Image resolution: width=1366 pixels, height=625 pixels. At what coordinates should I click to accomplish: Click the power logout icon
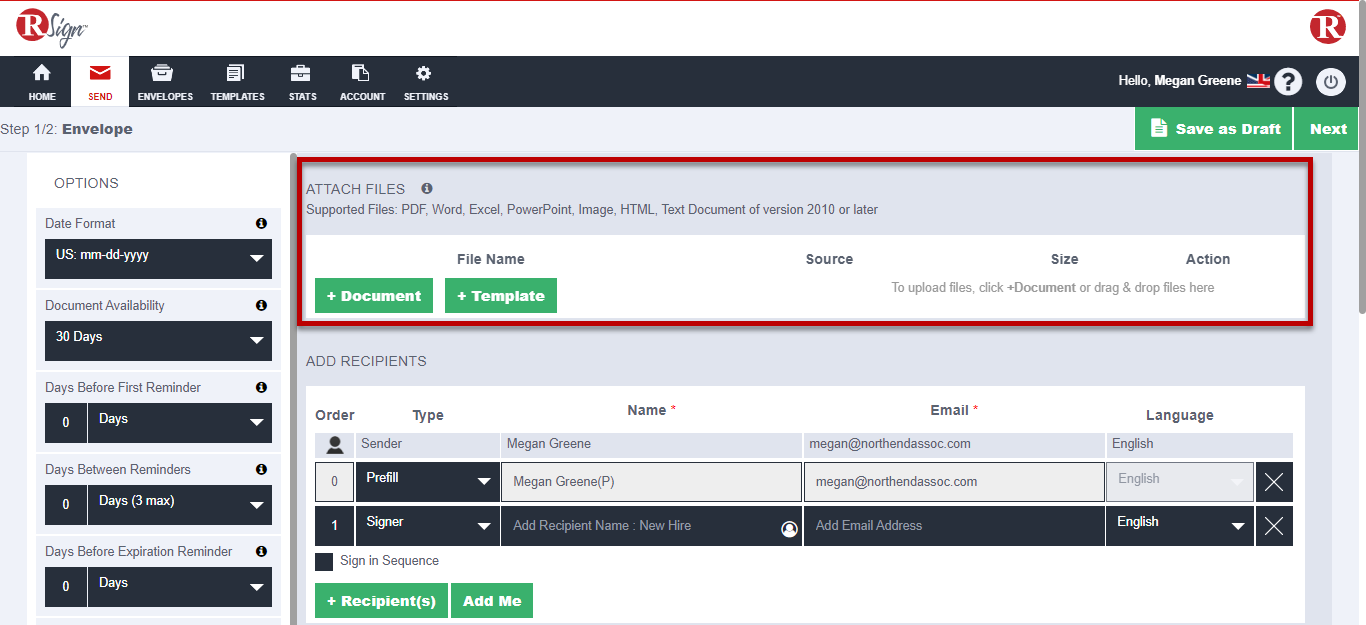pyautogui.click(x=1330, y=82)
